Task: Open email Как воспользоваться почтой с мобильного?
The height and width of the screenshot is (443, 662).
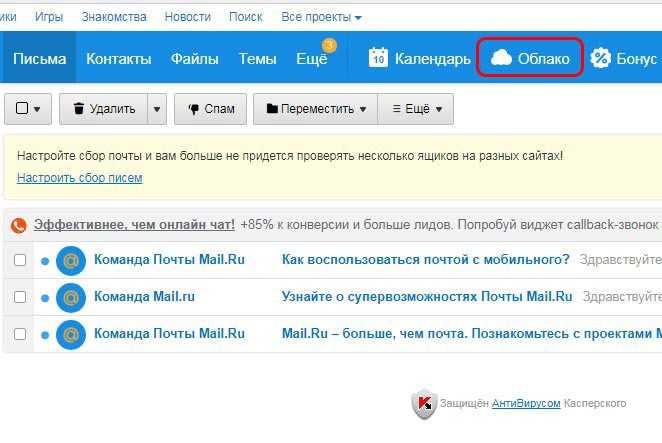Action: point(426,260)
